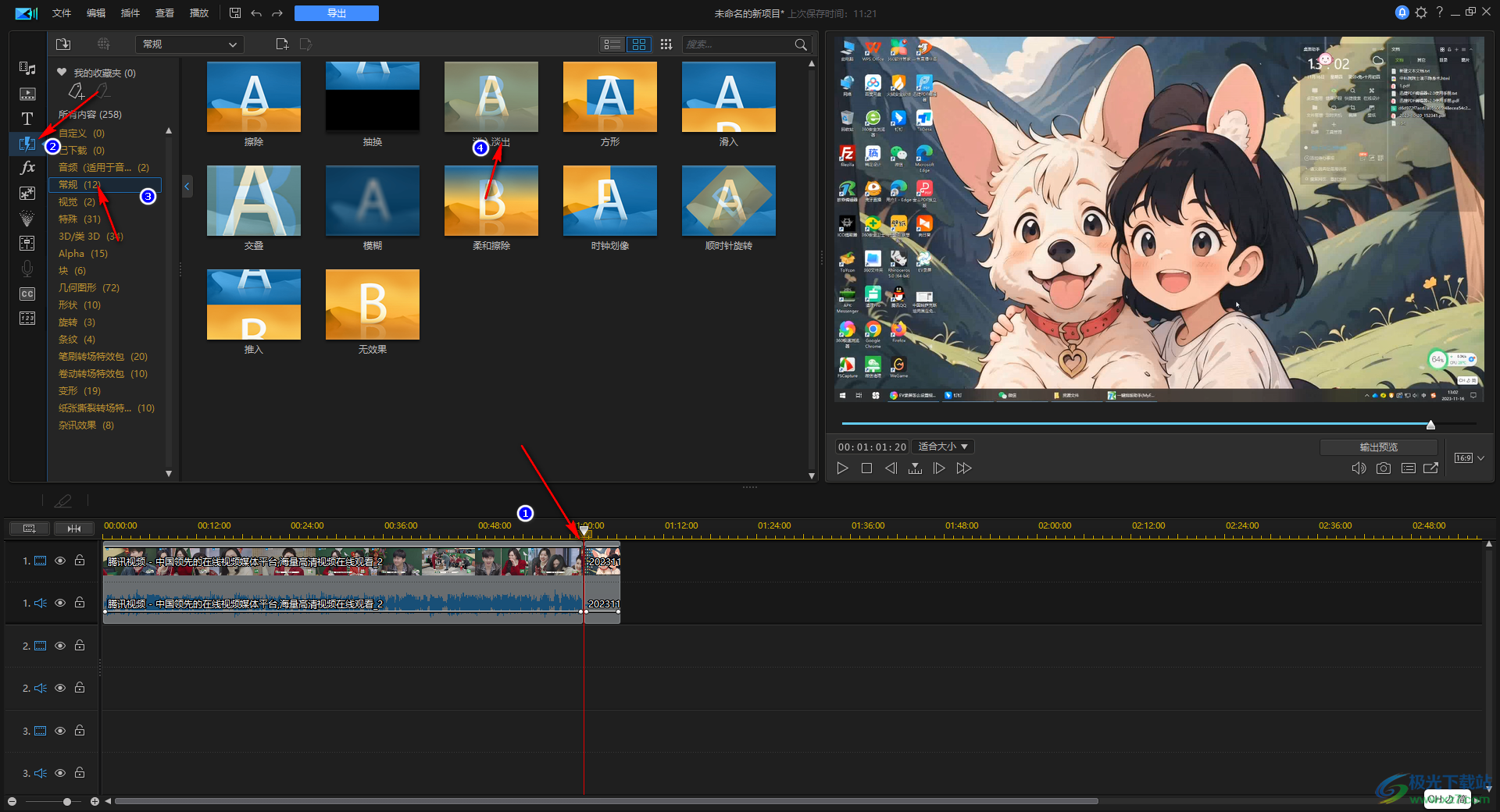This screenshot has height=812, width=1500.
Task: Select the 我的收藏夹 (0) category
Action: 96,73
